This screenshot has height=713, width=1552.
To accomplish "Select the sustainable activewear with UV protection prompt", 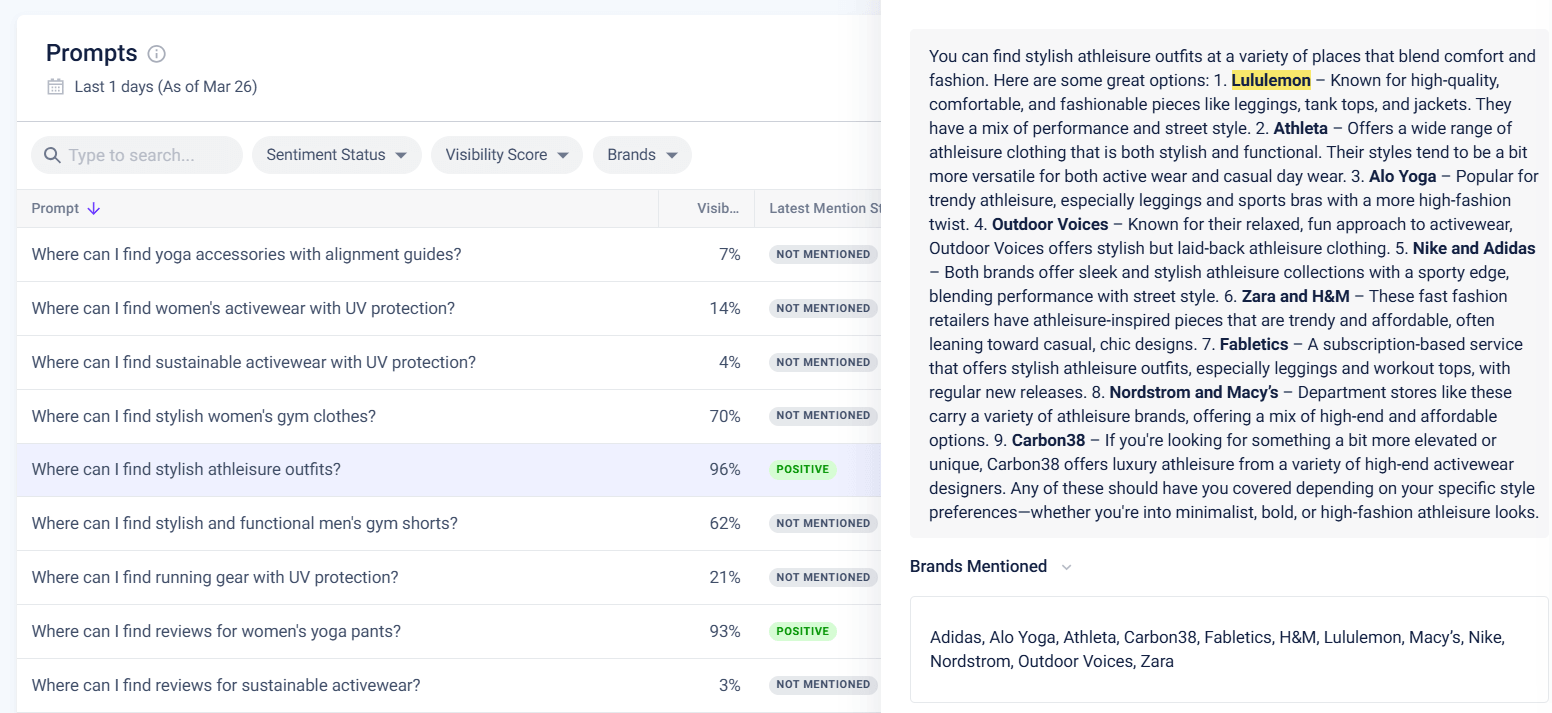I will (254, 362).
